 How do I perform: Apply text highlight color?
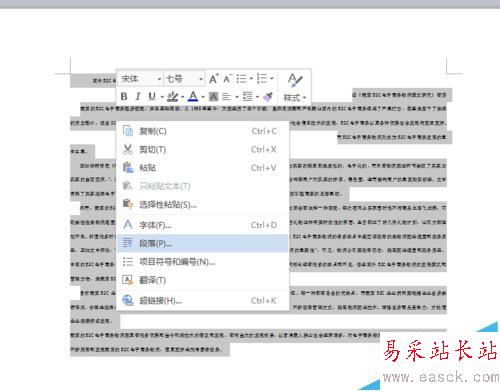pos(173,97)
